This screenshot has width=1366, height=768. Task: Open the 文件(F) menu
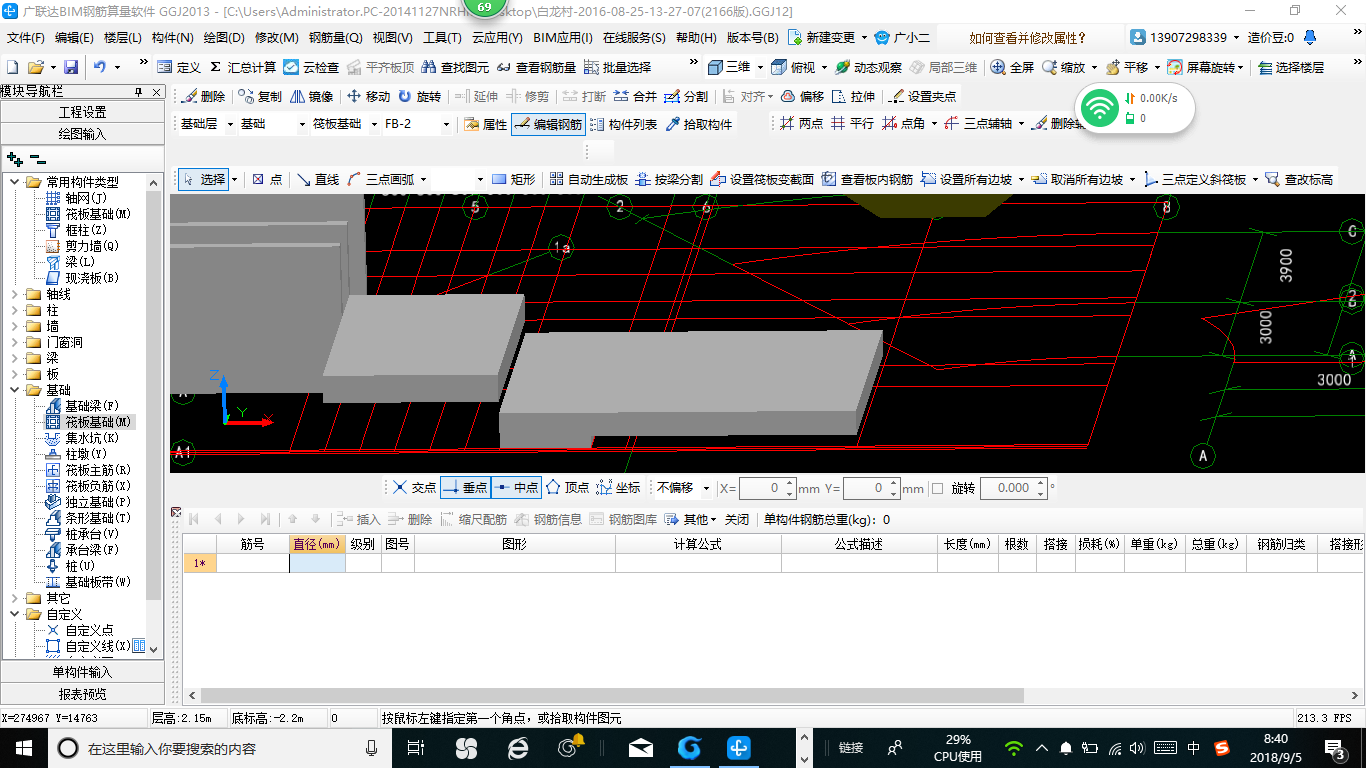point(26,38)
